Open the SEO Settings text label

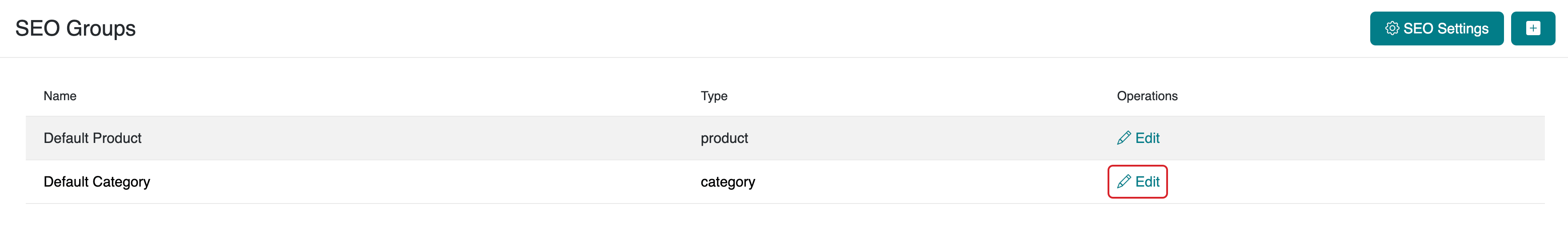point(1446,28)
